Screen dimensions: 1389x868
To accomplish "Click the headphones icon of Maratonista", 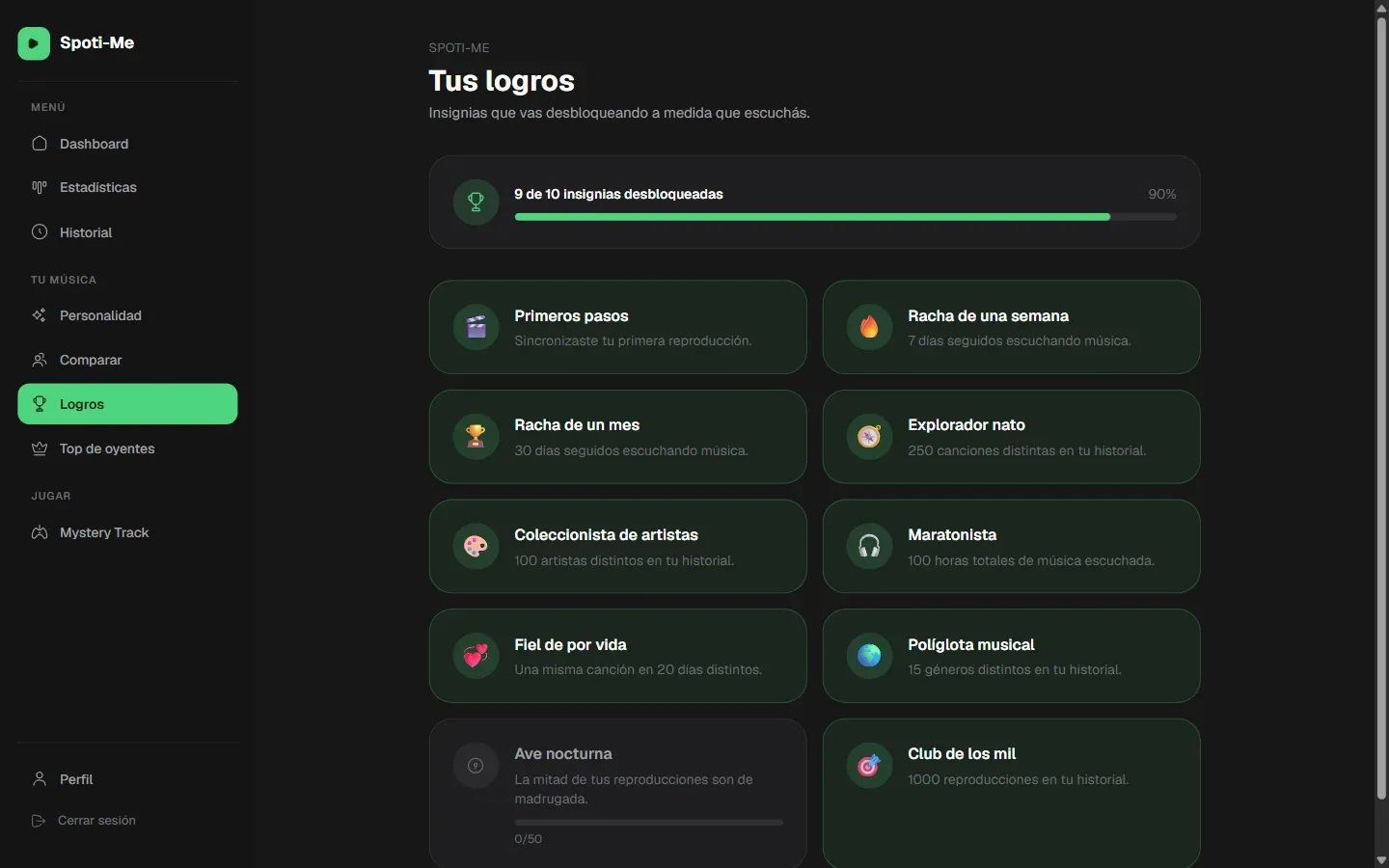I will 869,547.
